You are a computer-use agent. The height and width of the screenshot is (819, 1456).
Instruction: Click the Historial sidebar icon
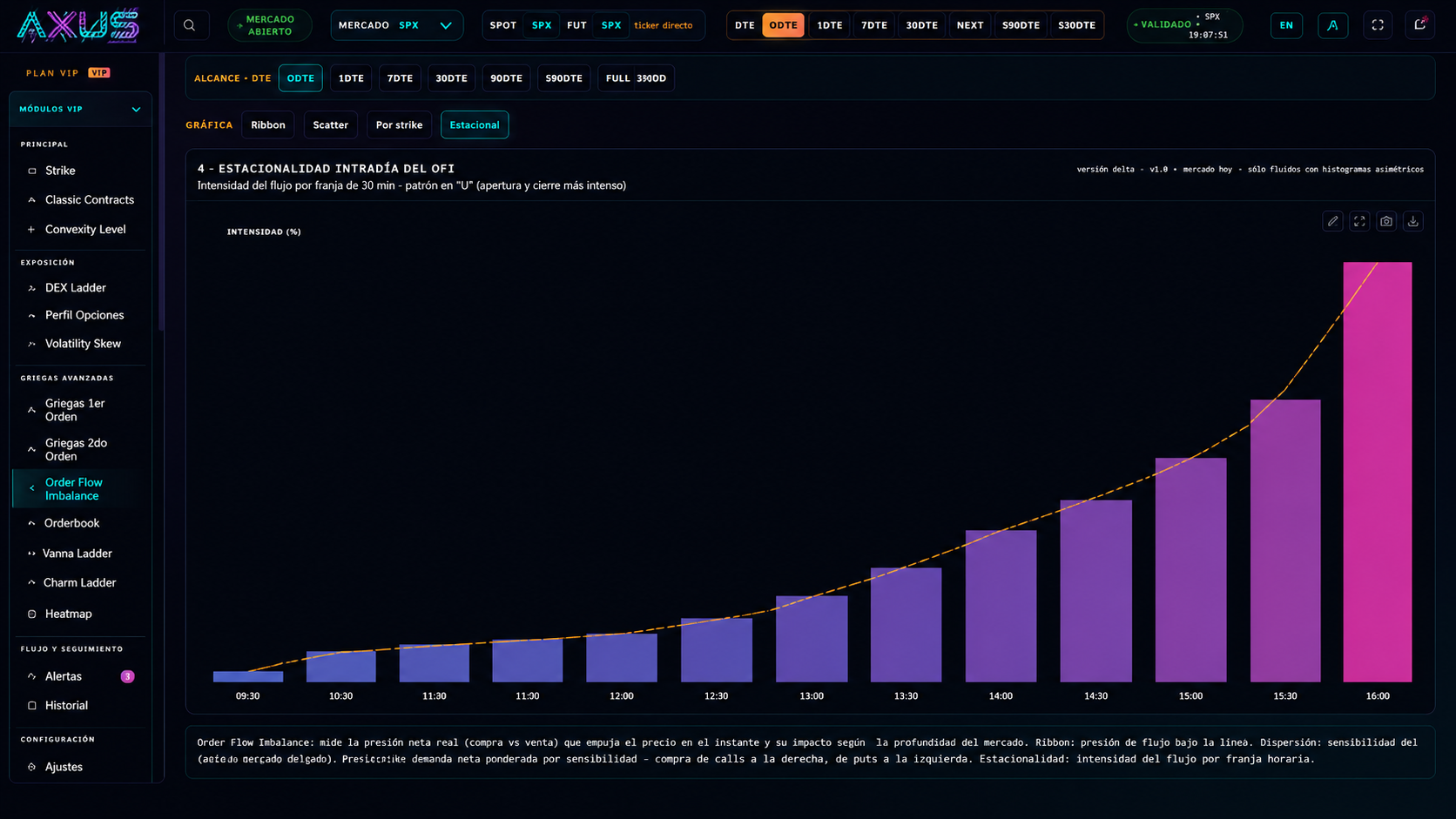coord(32,706)
